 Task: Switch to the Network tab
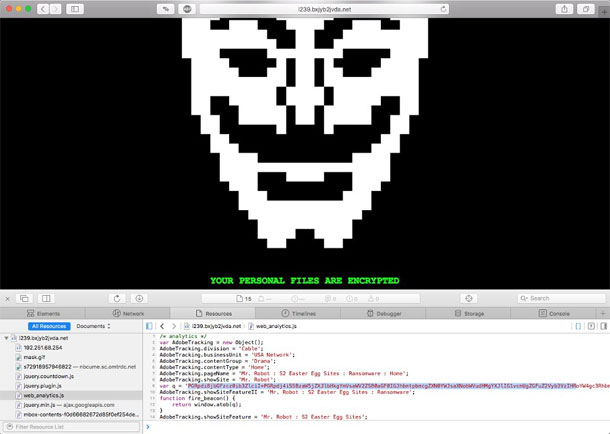point(128,313)
